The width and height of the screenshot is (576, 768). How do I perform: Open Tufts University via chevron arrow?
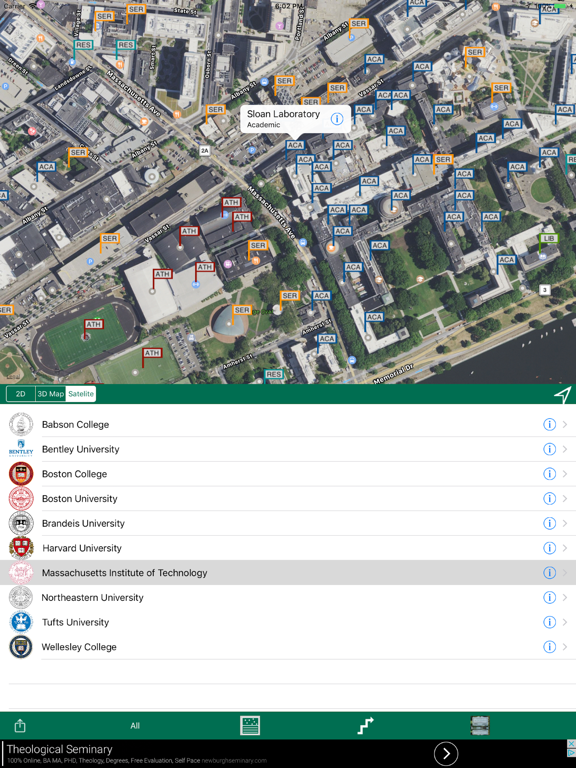click(x=565, y=622)
